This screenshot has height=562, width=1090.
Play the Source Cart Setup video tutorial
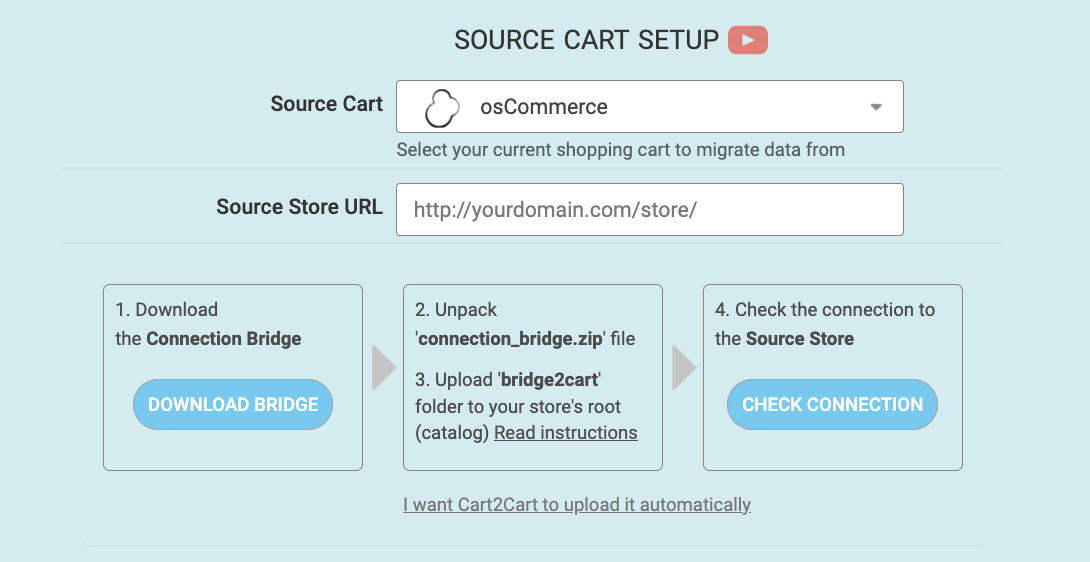747,40
